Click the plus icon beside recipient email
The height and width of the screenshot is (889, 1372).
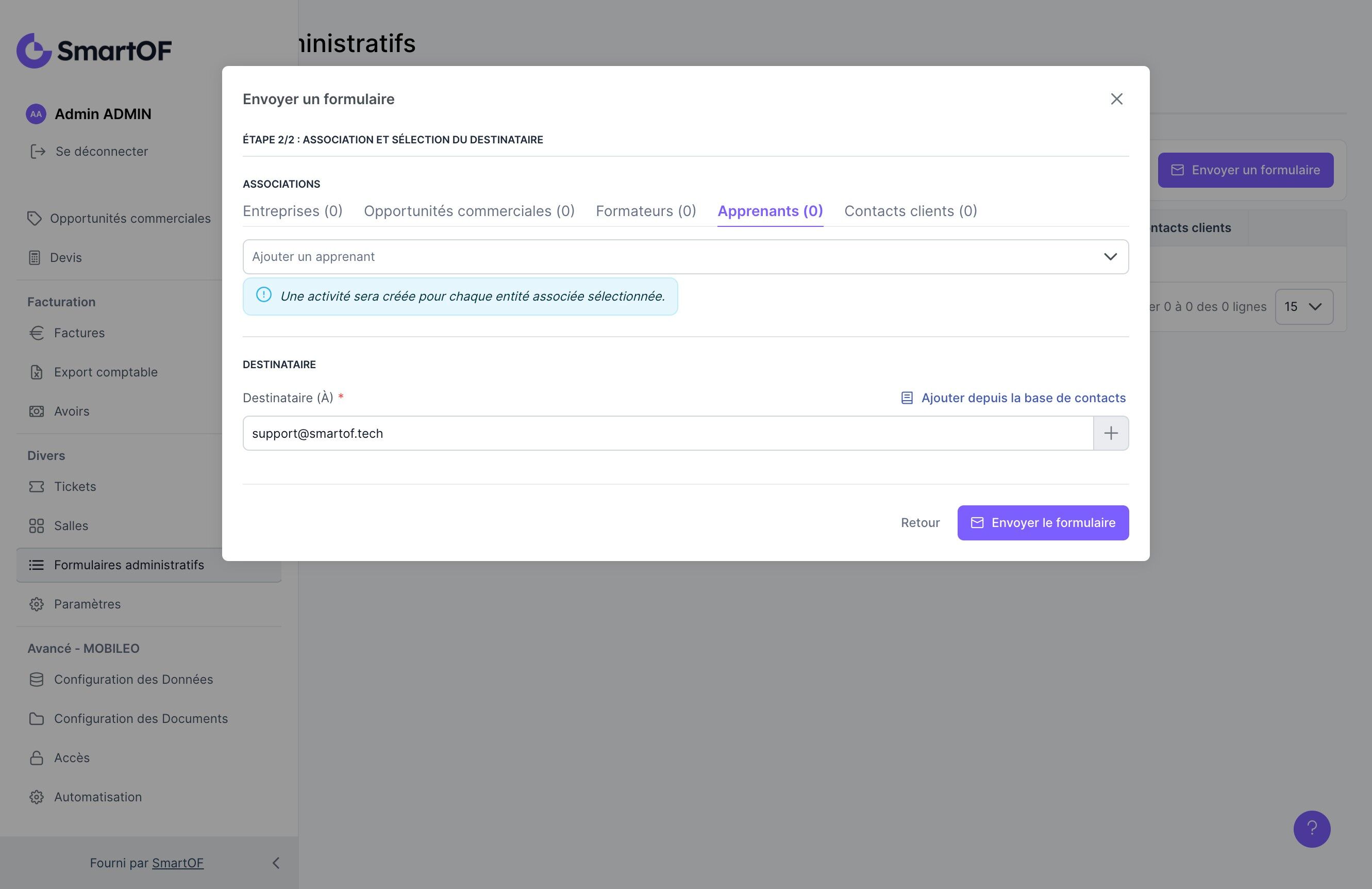pyautogui.click(x=1110, y=433)
